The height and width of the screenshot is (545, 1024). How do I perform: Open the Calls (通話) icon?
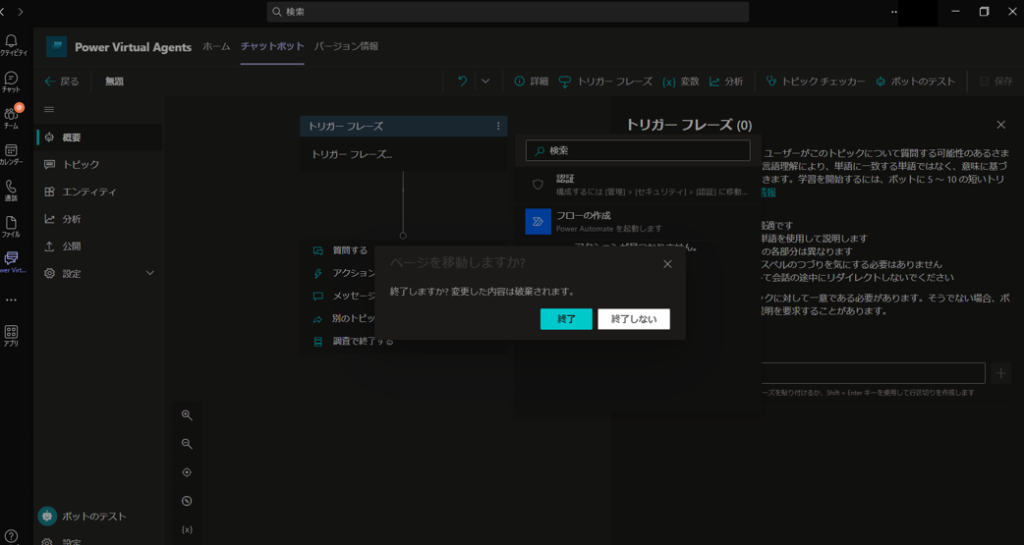(11, 191)
